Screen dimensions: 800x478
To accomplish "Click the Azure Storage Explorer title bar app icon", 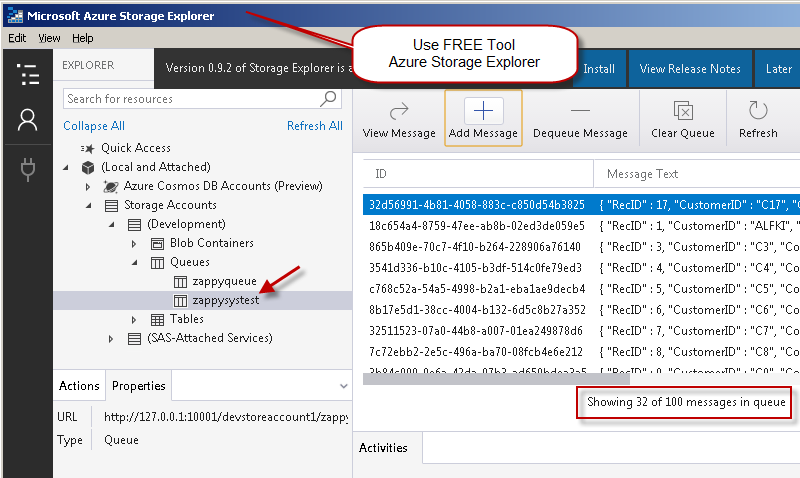I will (15, 16).
